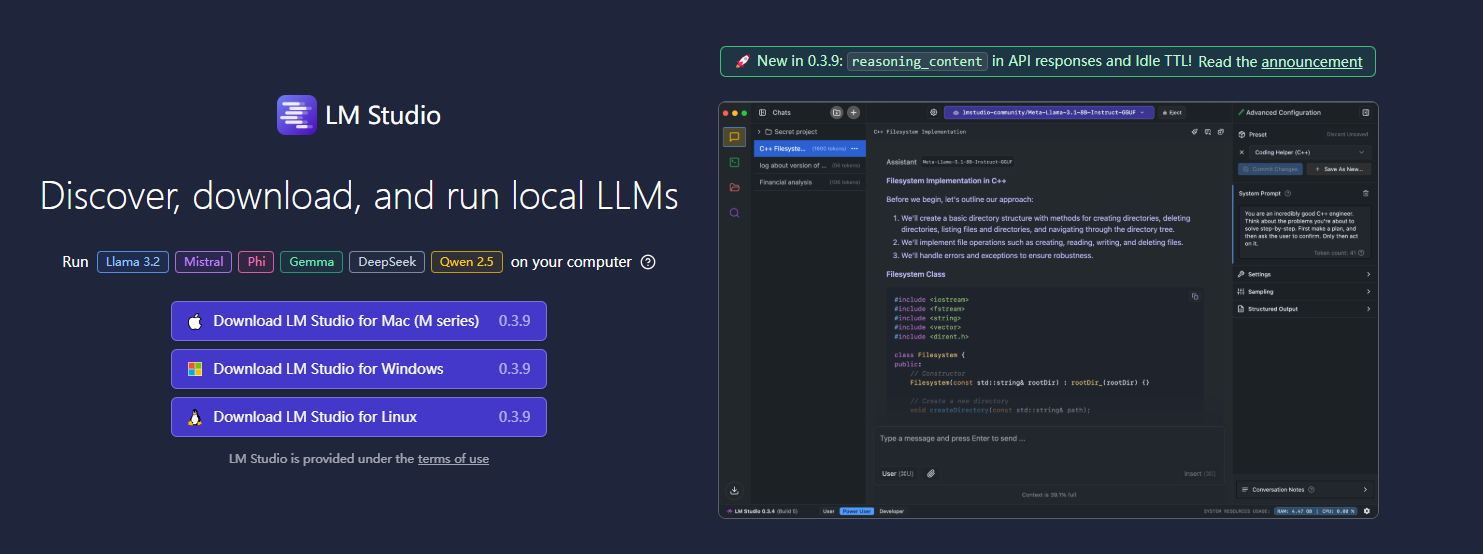This screenshot has width=1483, height=554.
Task: Click the panel toggle icon at Advanced Configuration right
Action: (x=1366, y=113)
